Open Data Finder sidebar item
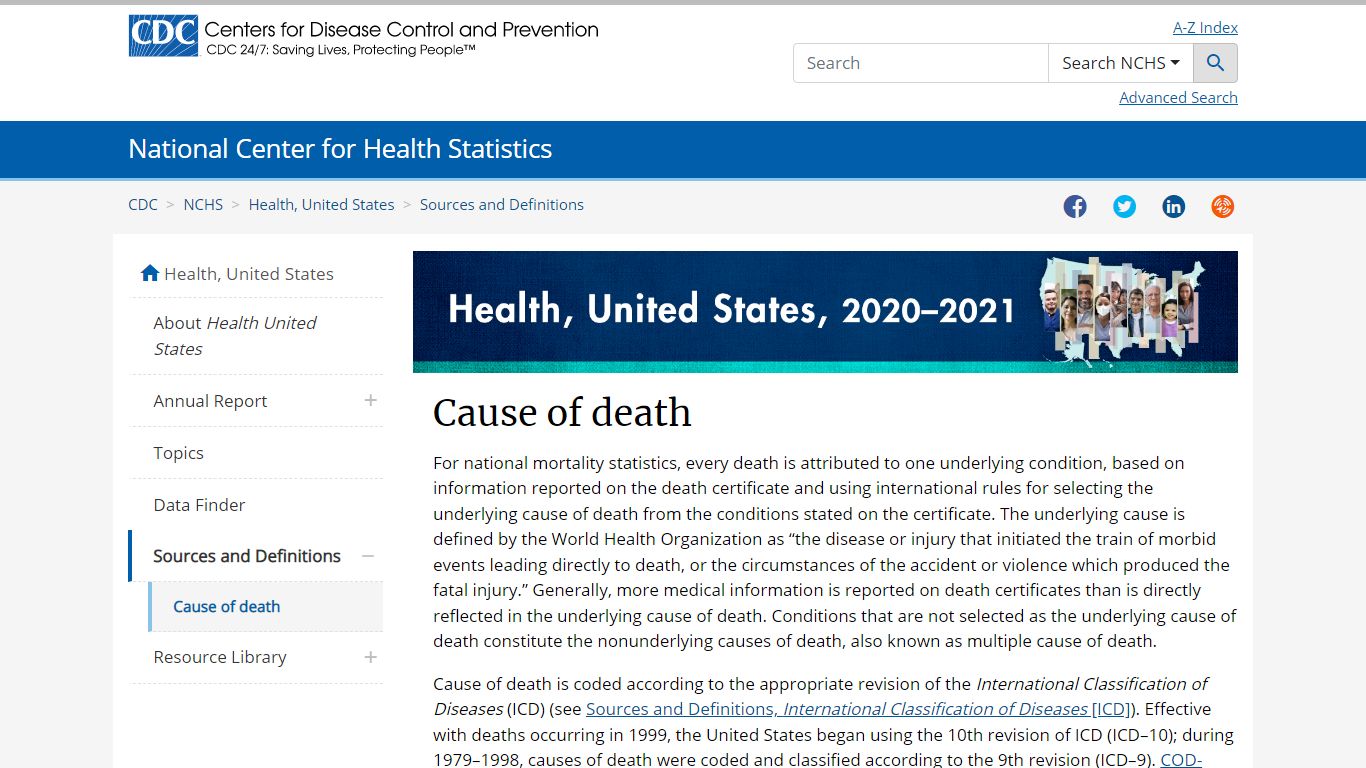Screen dimensions: 1366x768 (x=256, y=505)
